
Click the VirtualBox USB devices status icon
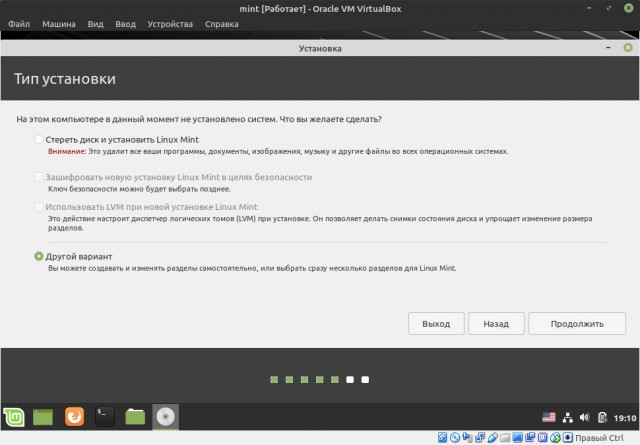click(x=492, y=438)
